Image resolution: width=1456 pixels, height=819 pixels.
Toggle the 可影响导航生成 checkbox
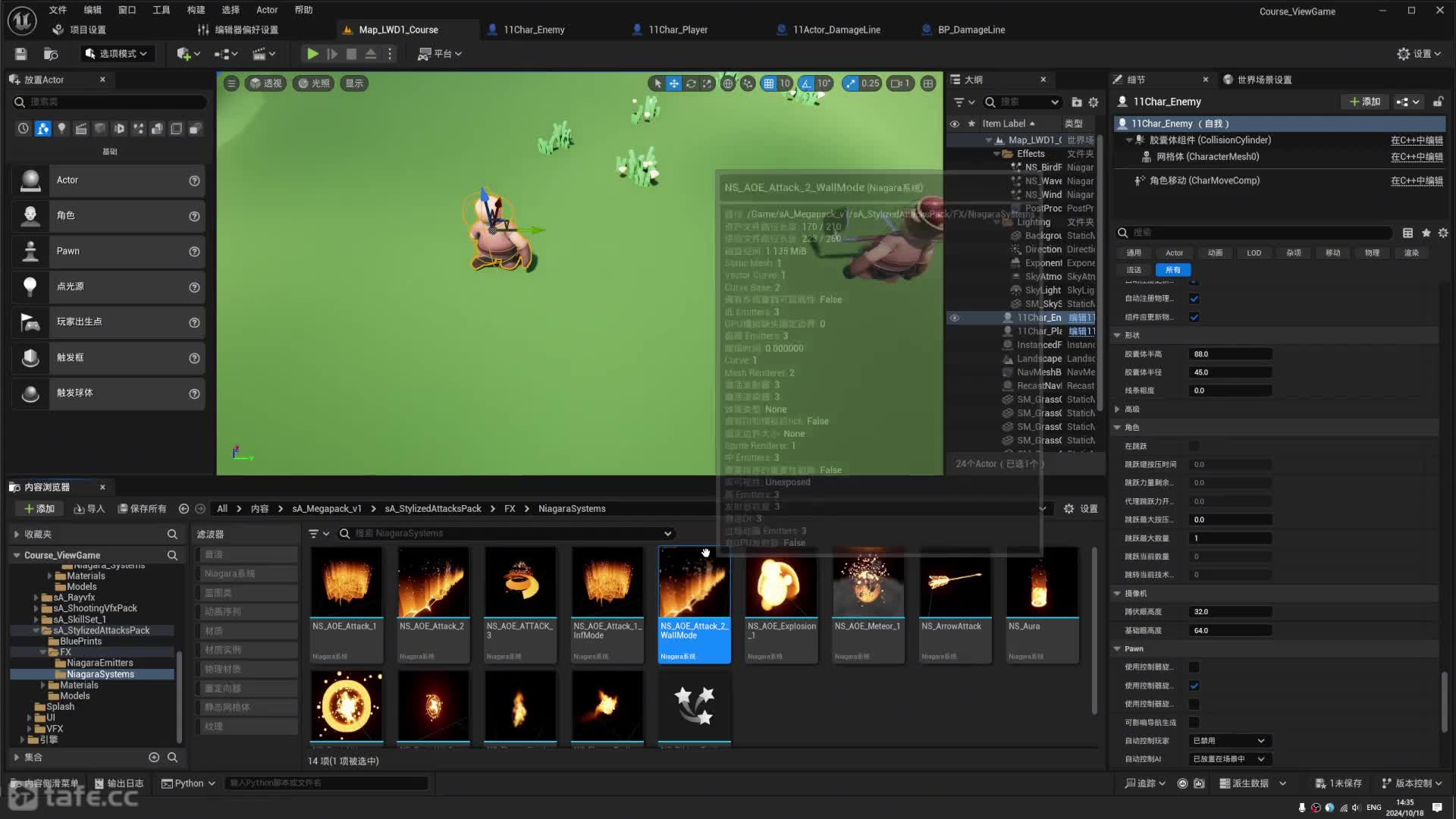click(1194, 723)
